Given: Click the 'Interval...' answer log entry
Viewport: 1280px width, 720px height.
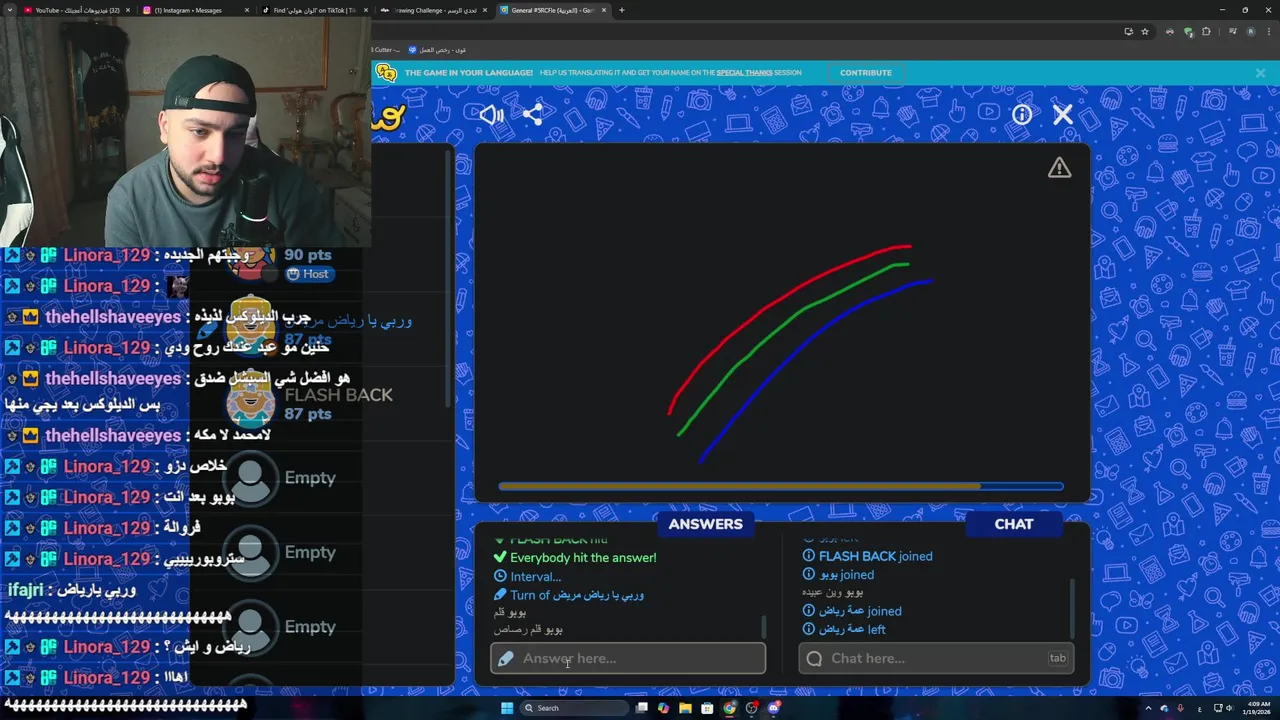Looking at the screenshot, I should tap(527, 576).
